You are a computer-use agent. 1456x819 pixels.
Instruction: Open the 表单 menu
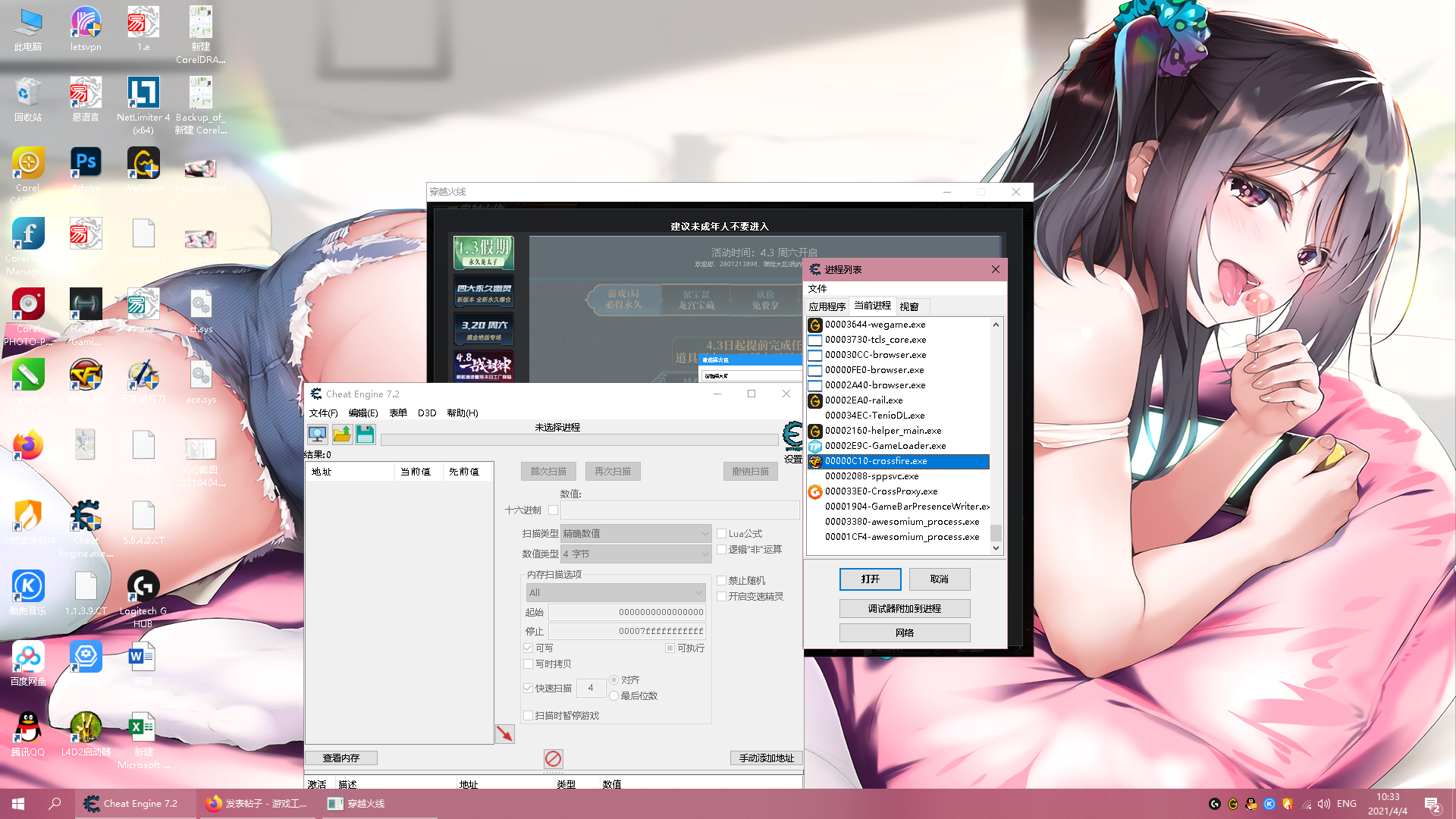click(398, 413)
